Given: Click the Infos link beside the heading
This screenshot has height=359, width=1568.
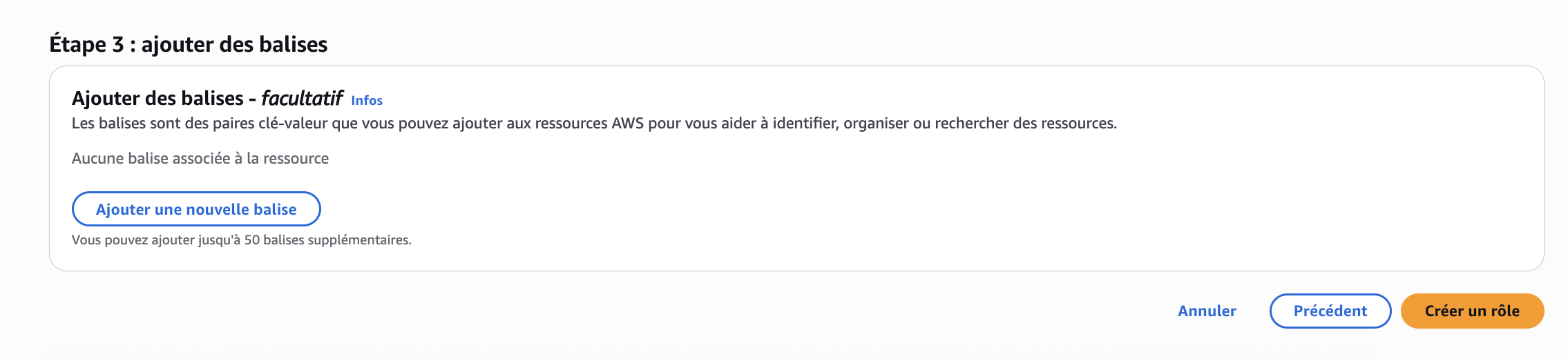Looking at the screenshot, I should 366,101.
